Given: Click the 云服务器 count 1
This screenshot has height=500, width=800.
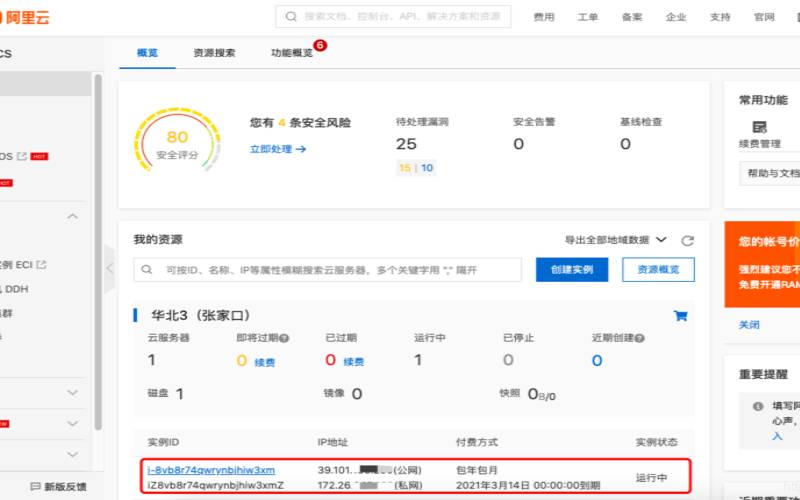Looking at the screenshot, I should [x=152, y=360].
